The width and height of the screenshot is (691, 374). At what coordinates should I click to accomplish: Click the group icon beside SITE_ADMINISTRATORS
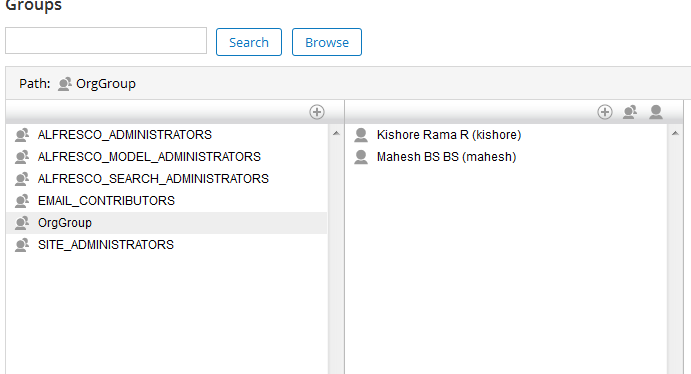coord(22,245)
